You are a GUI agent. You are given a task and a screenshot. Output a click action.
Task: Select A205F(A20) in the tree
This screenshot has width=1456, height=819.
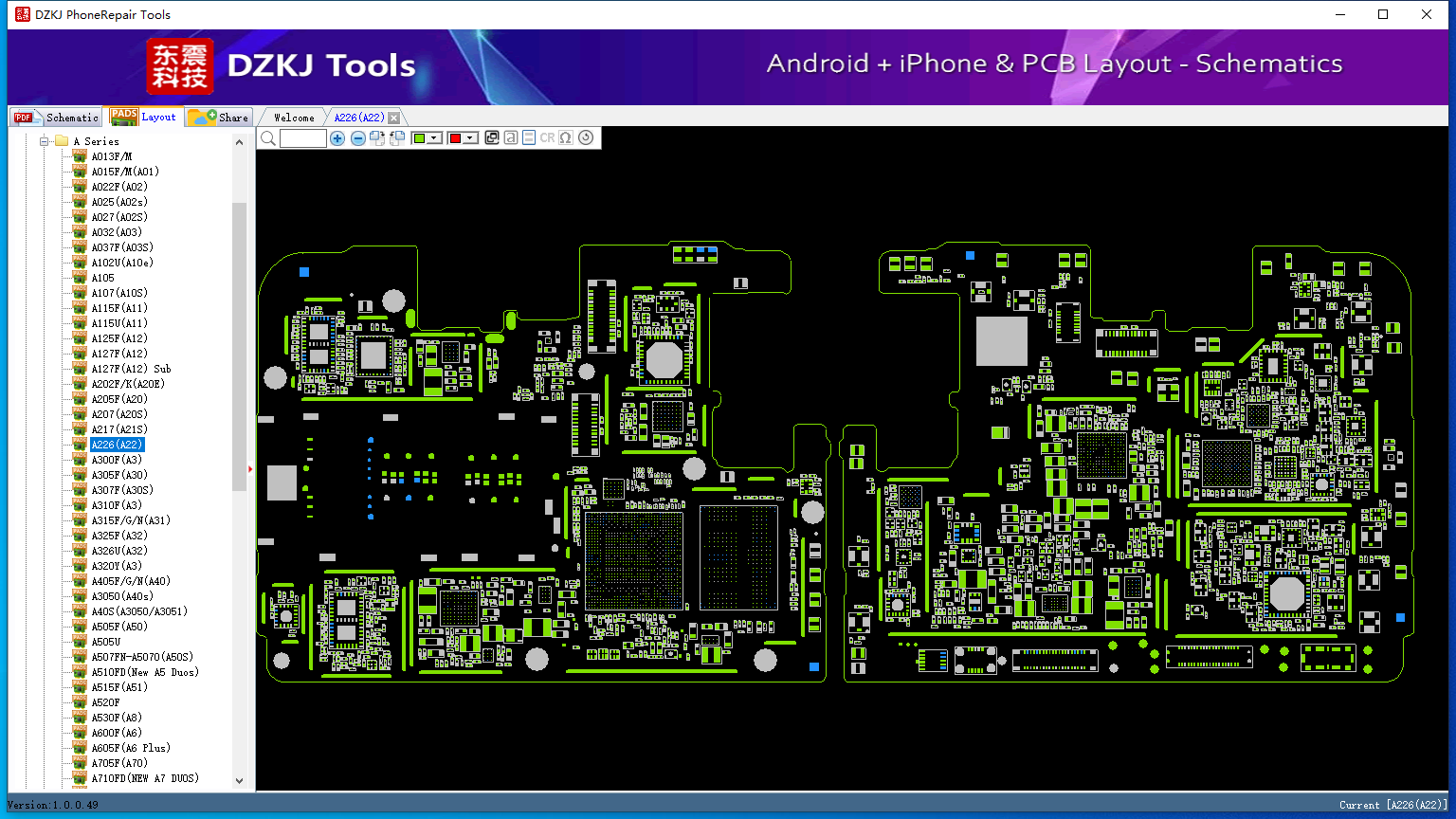pos(119,399)
